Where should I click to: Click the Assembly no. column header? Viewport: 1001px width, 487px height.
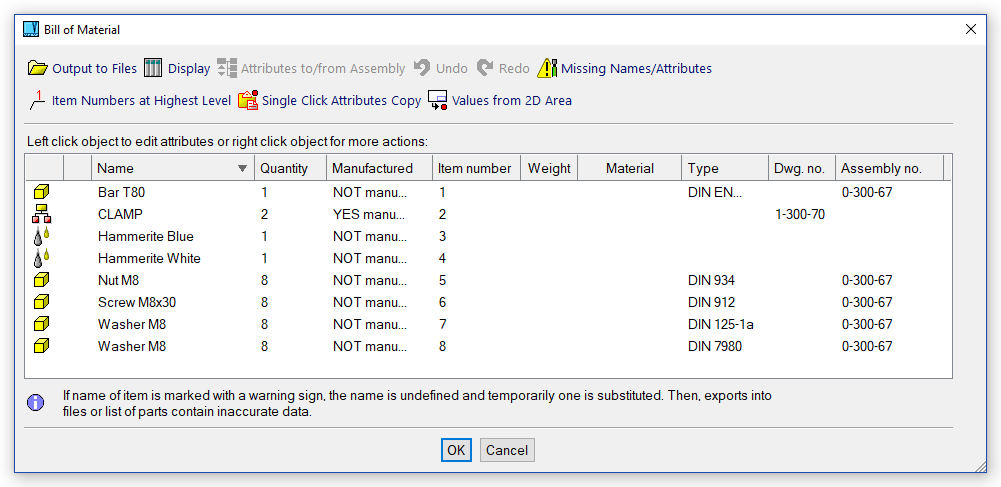[x=880, y=168]
